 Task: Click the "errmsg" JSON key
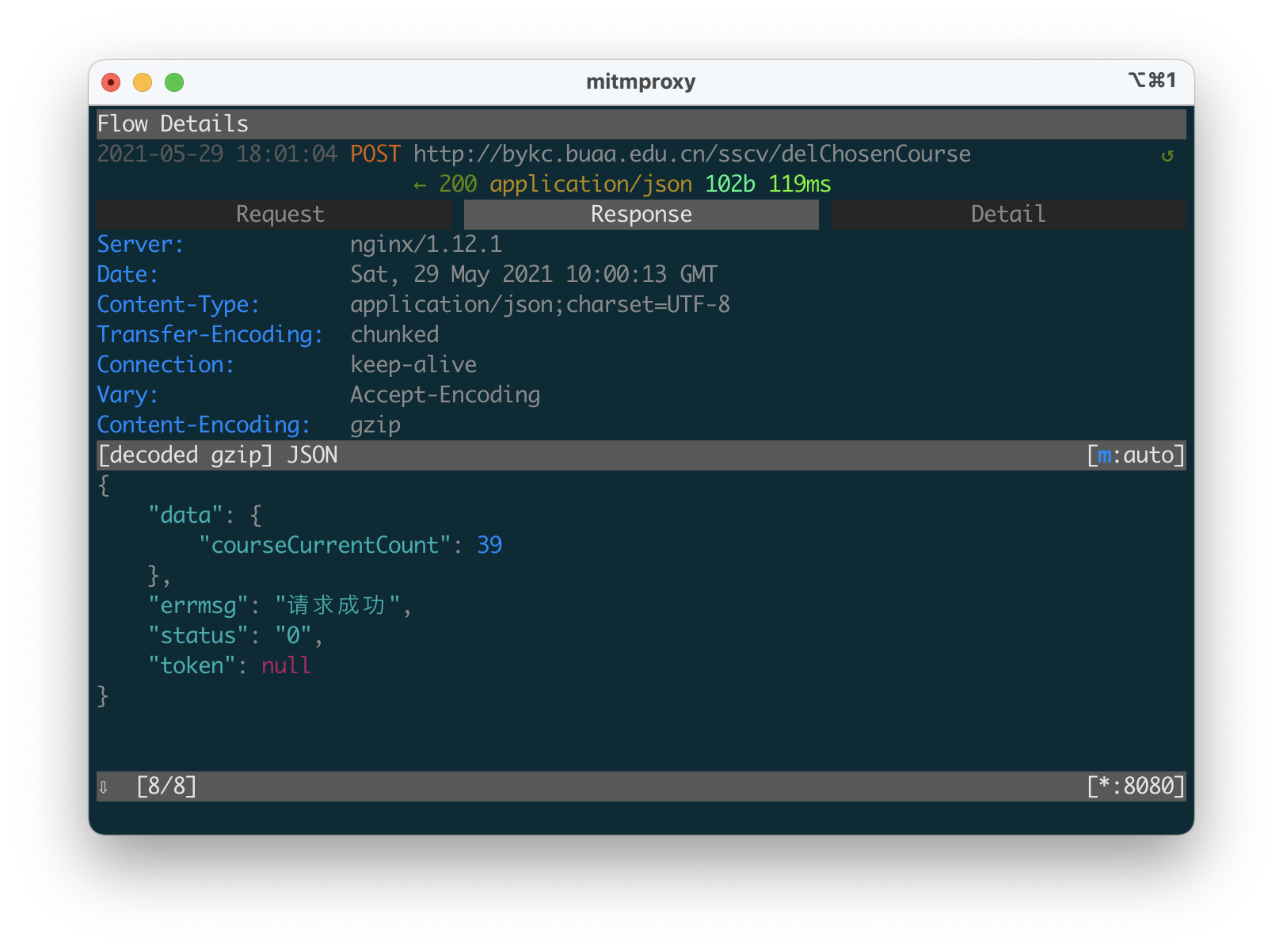click(198, 606)
